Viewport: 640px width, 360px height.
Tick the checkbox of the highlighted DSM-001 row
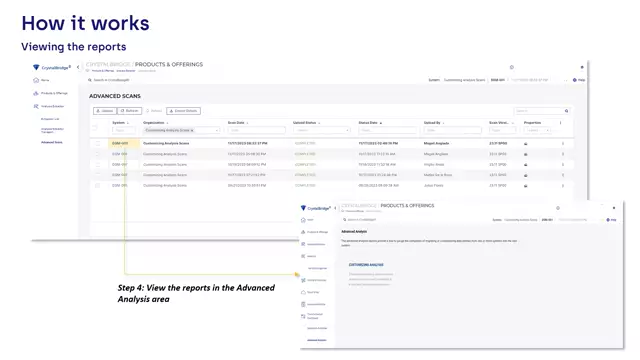point(98,143)
